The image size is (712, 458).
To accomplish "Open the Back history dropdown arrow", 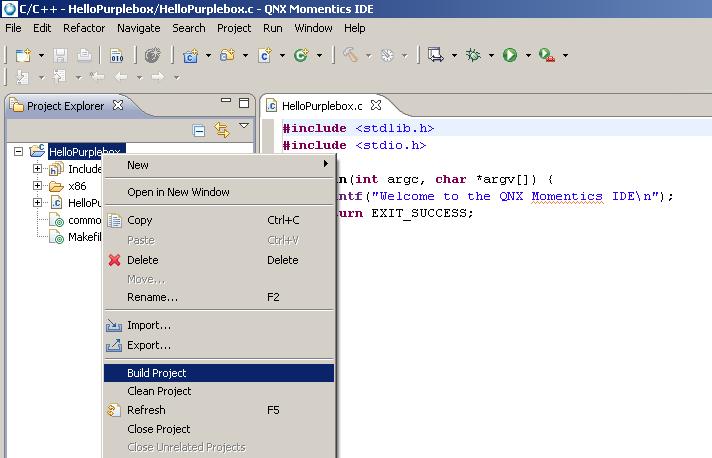I will coord(139,77).
